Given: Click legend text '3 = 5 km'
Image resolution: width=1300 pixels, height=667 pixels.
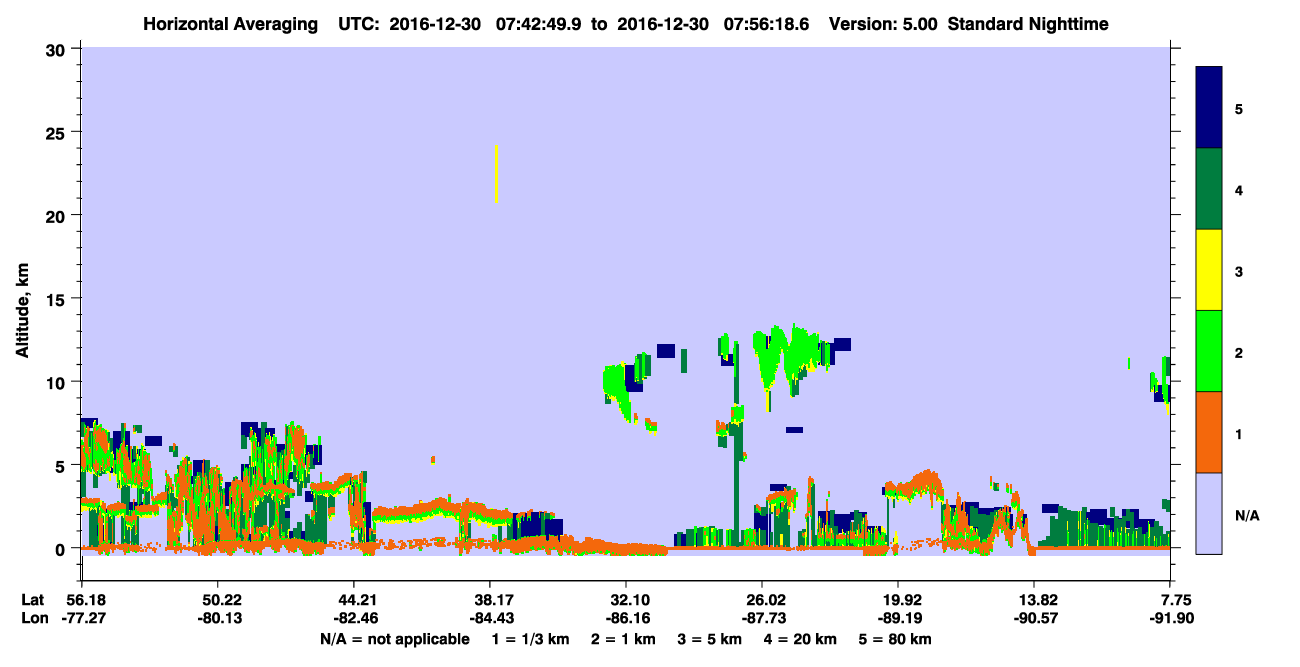Looking at the screenshot, I should click(710, 639).
